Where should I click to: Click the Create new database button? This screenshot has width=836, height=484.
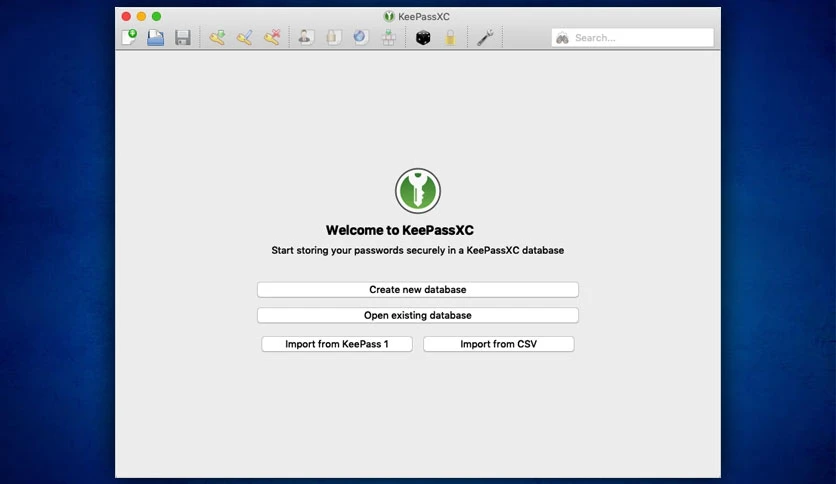[417, 289]
